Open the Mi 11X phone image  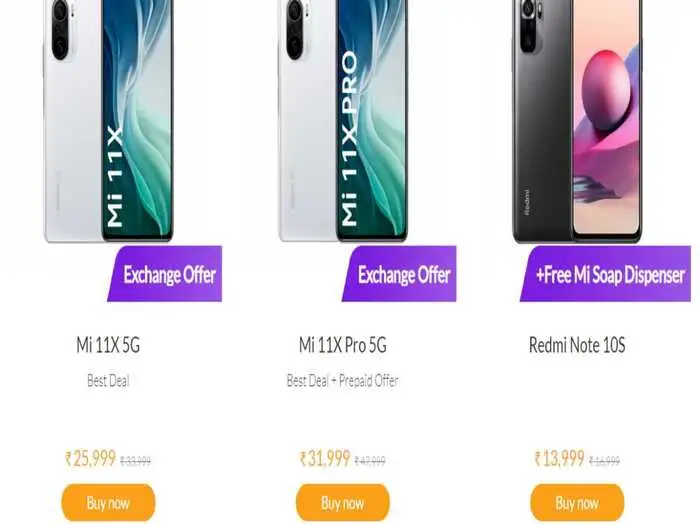coord(108,121)
